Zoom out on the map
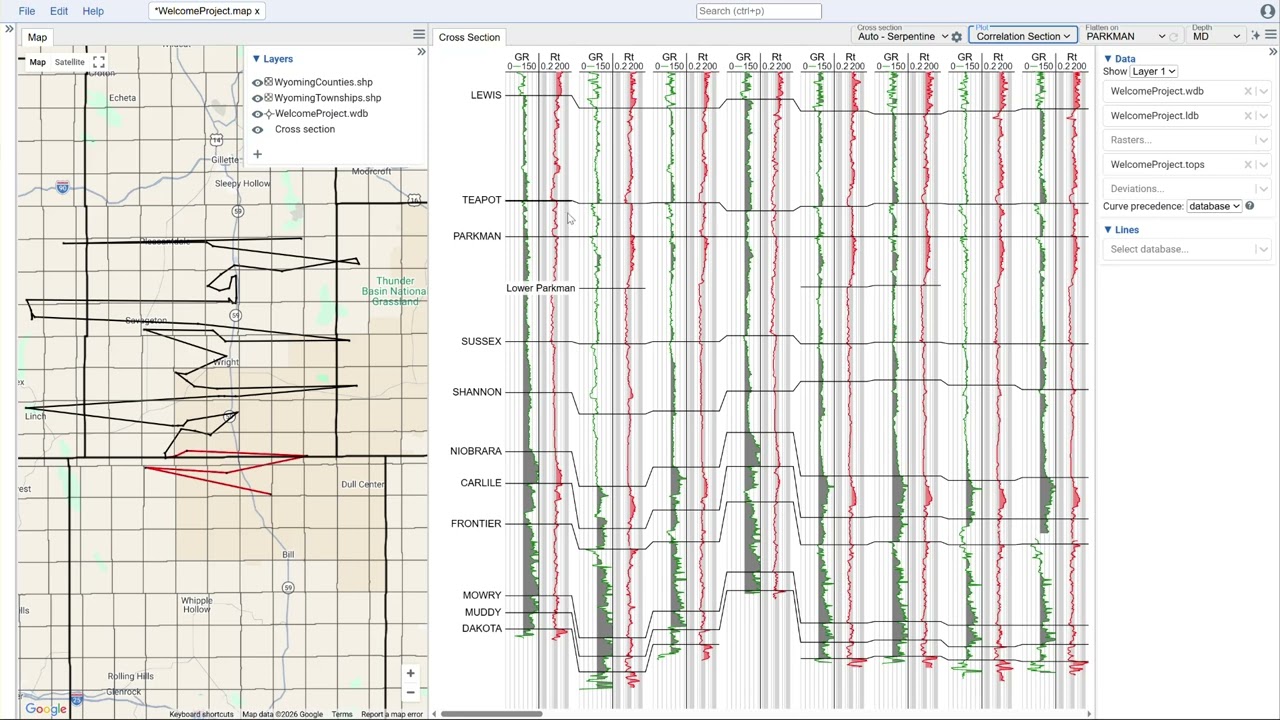1280x720 pixels. click(410, 692)
